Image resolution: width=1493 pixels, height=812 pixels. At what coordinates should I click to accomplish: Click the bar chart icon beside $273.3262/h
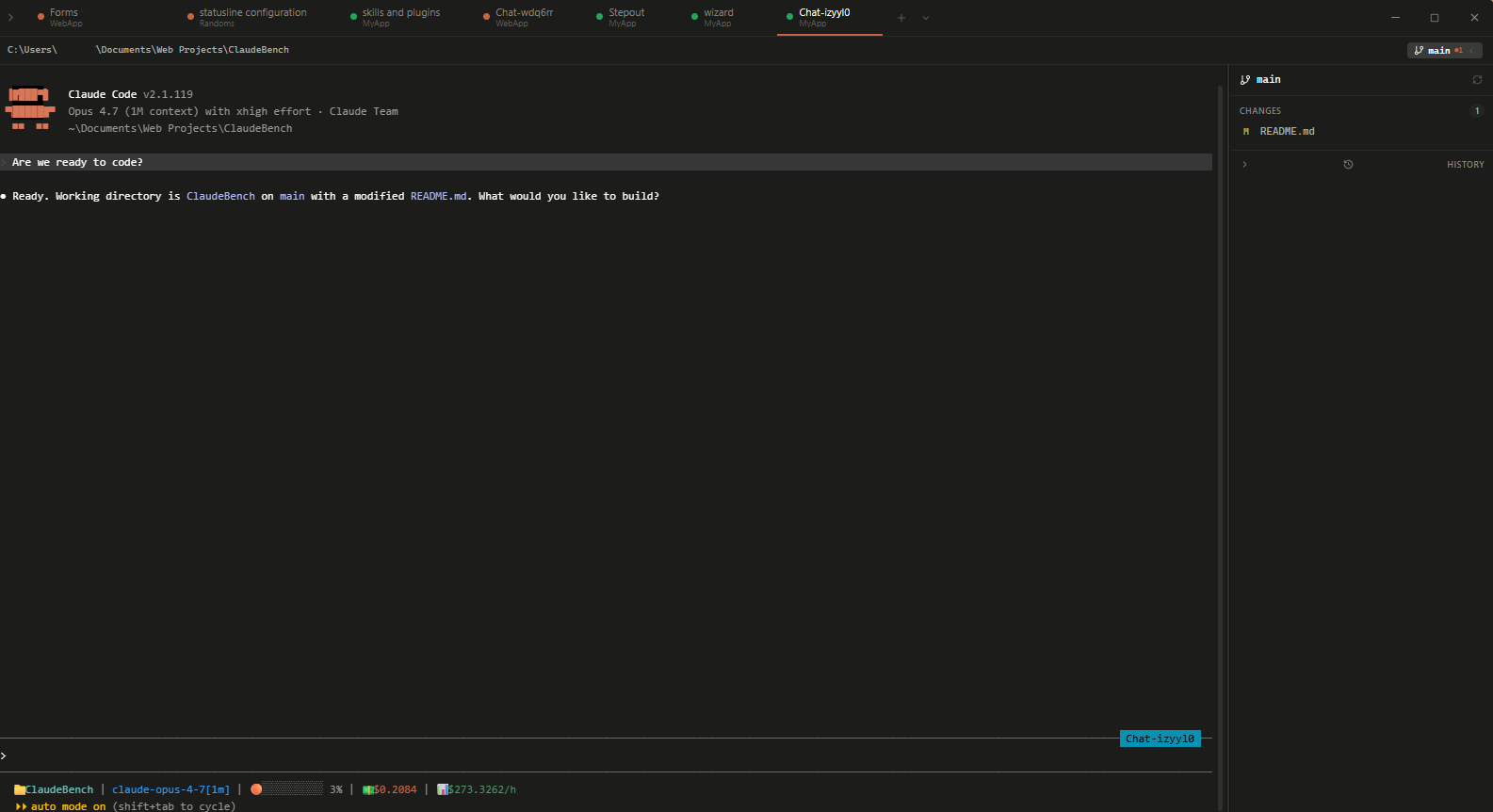click(442, 789)
